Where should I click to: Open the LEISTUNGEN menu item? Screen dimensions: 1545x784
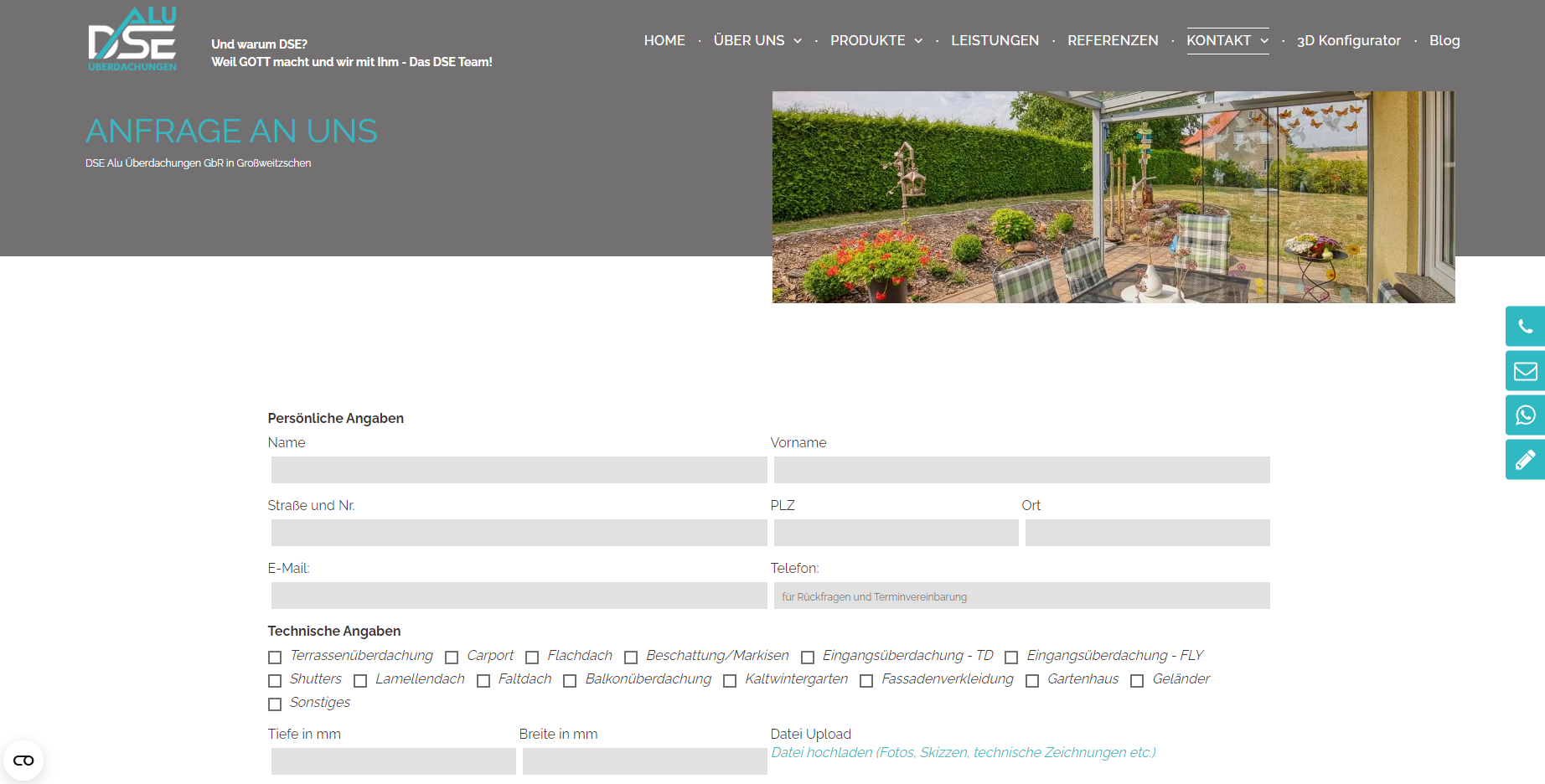[995, 40]
